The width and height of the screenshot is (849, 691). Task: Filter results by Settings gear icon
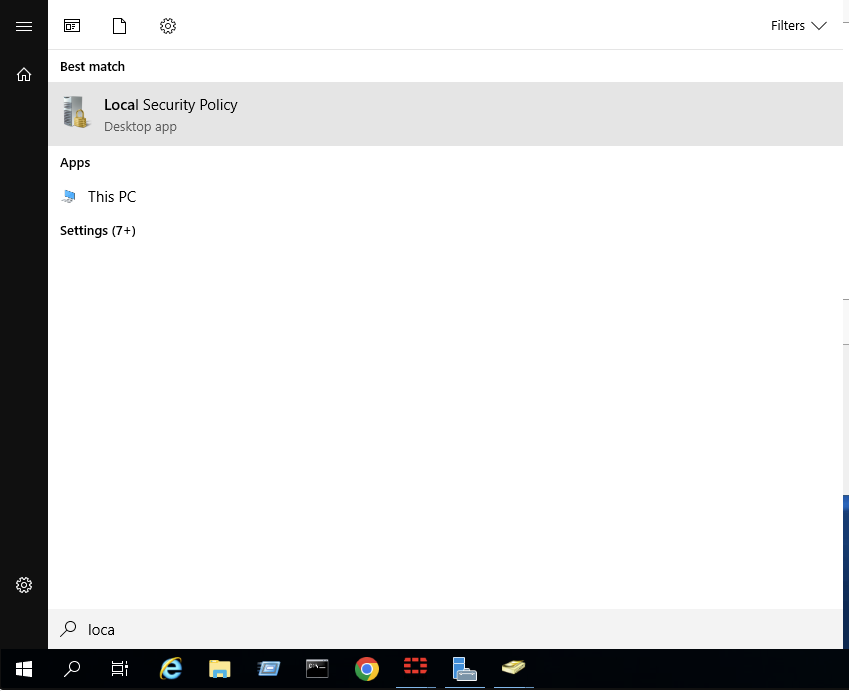click(x=168, y=25)
